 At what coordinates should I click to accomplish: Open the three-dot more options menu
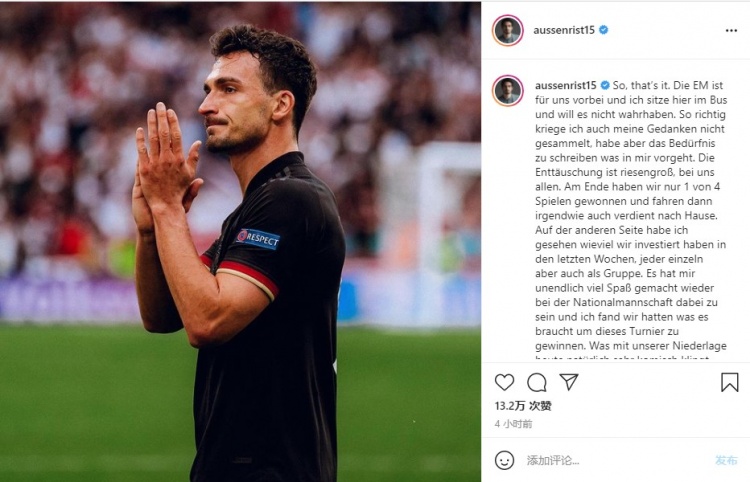pyautogui.click(x=731, y=30)
